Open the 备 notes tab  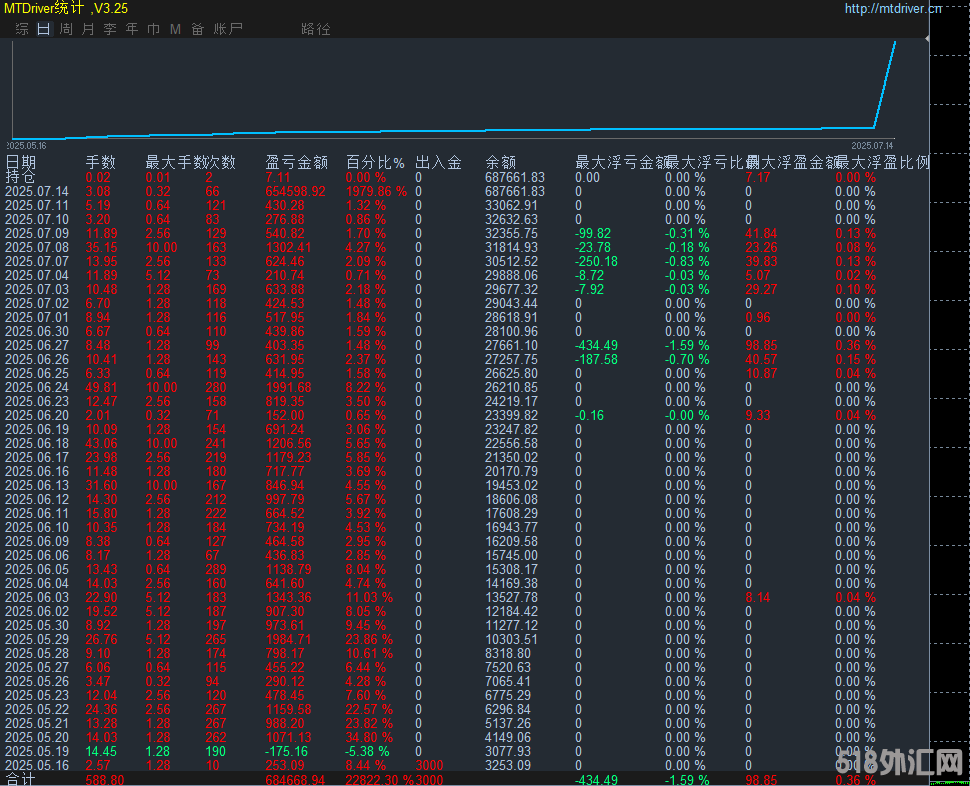point(197,29)
